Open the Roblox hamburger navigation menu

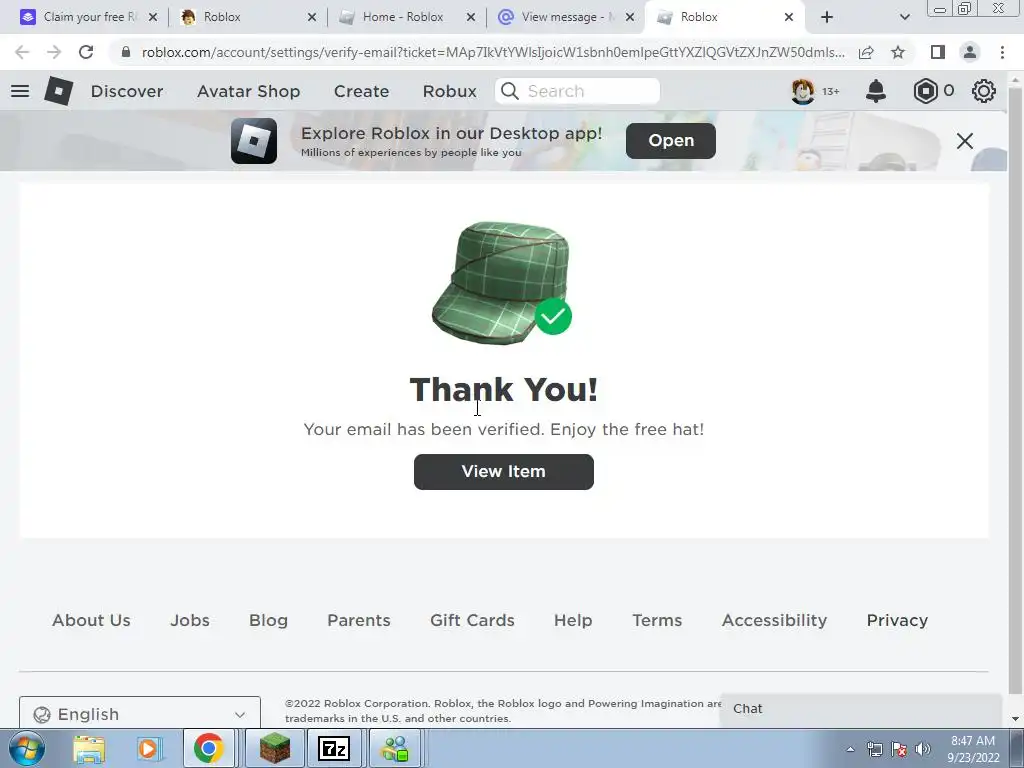[x=20, y=91]
